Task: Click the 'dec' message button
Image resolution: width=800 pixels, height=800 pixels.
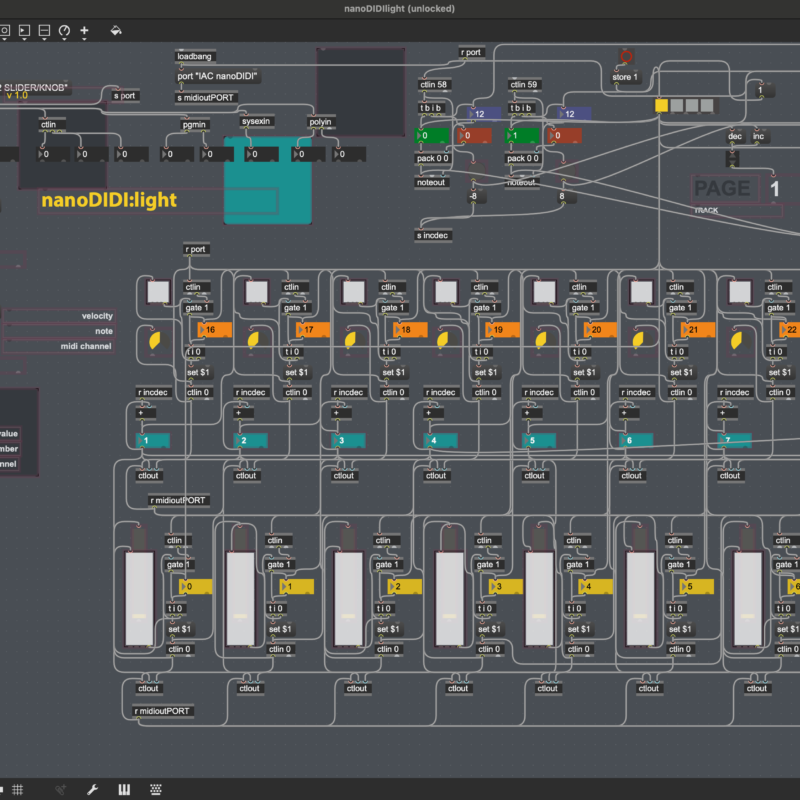Action: point(734,136)
